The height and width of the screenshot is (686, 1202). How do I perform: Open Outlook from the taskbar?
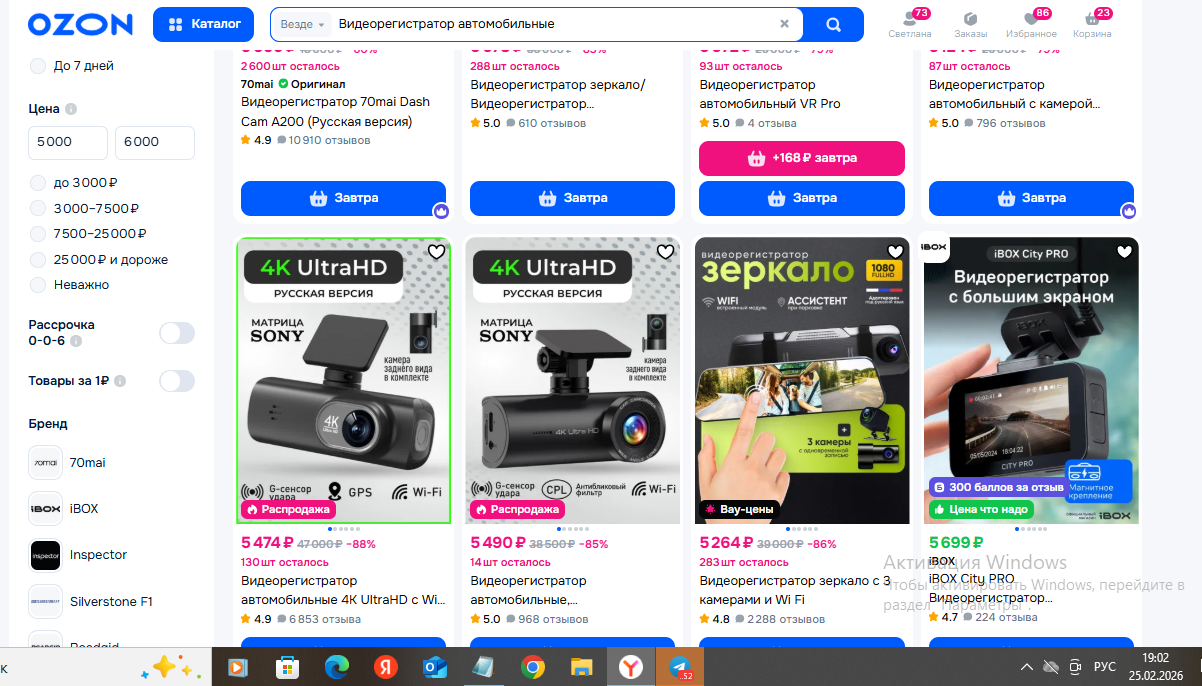pos(434,667)
